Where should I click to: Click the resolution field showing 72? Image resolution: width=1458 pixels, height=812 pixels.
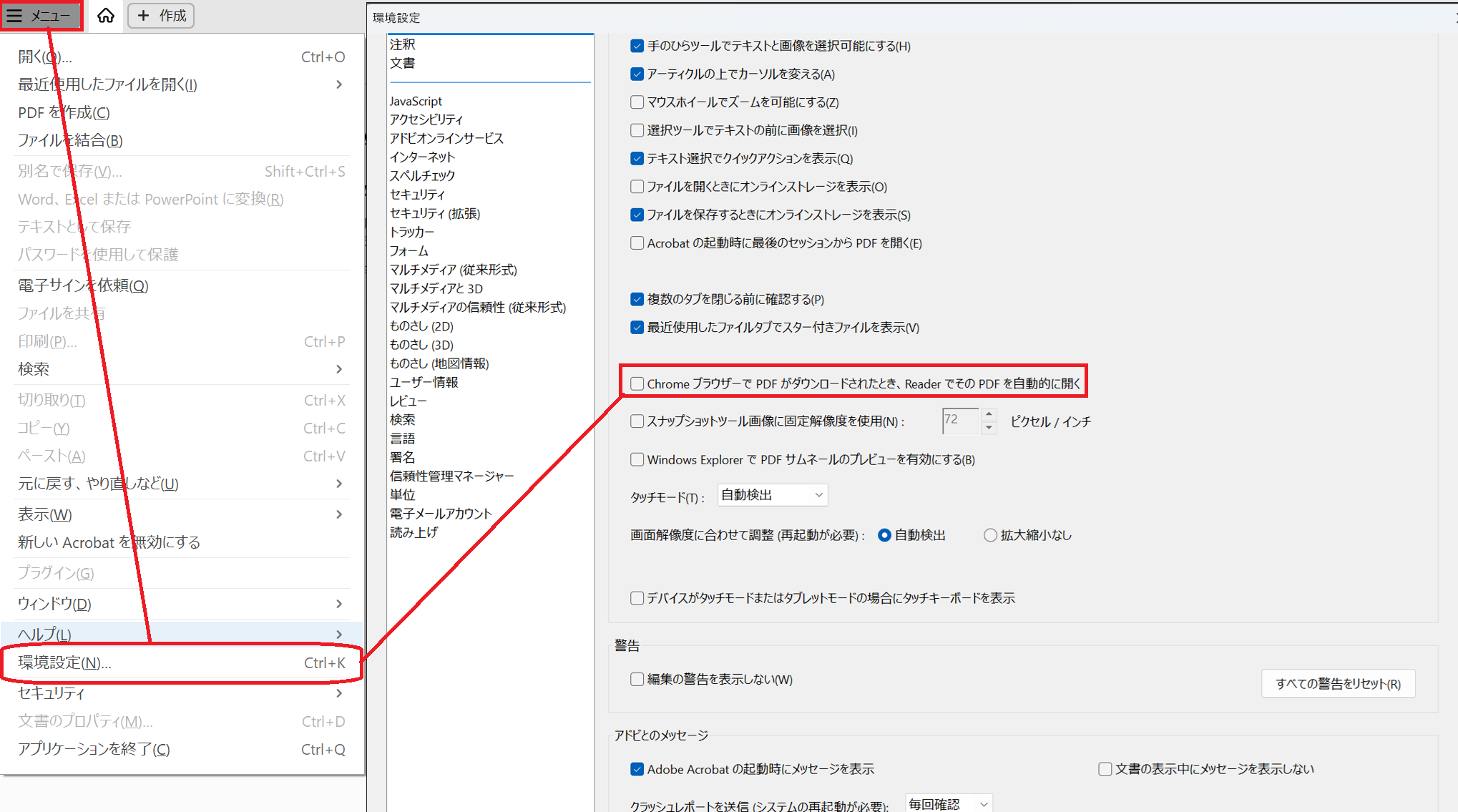[x=961, y=421]
